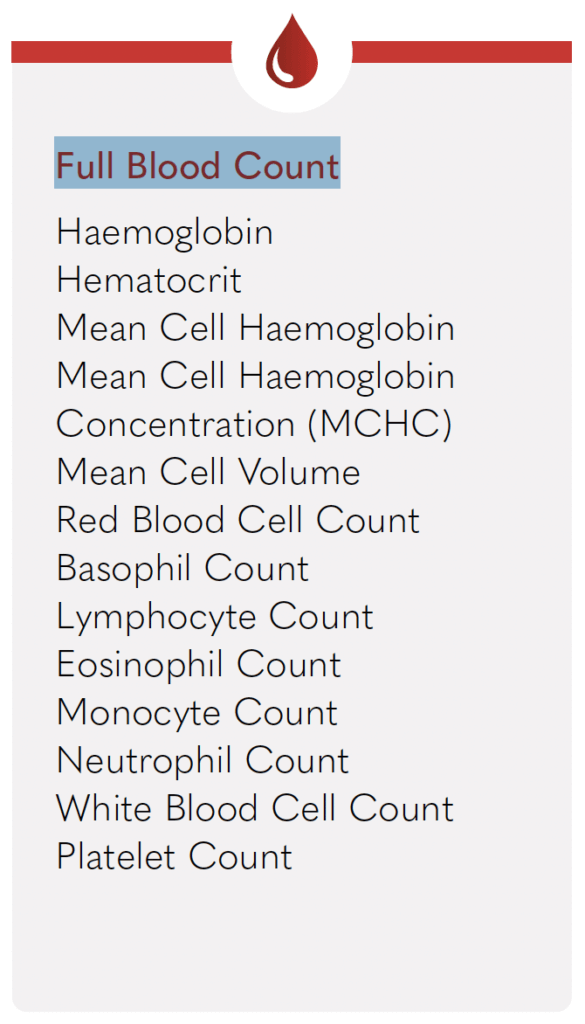Click empty grey card area below Platelet Count

click(x=292, y=940)
